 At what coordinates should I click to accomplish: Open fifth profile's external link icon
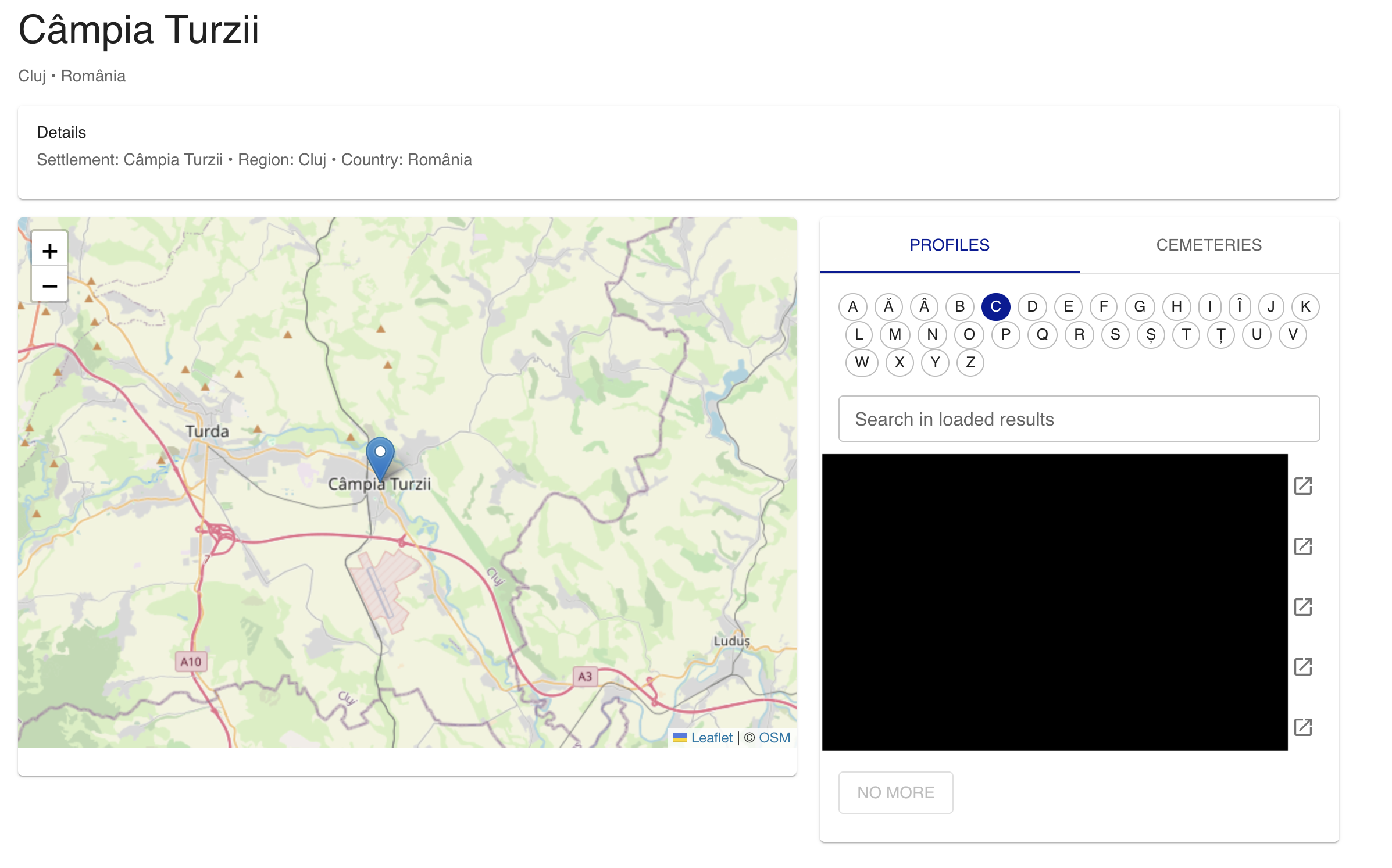[1302, 727]
